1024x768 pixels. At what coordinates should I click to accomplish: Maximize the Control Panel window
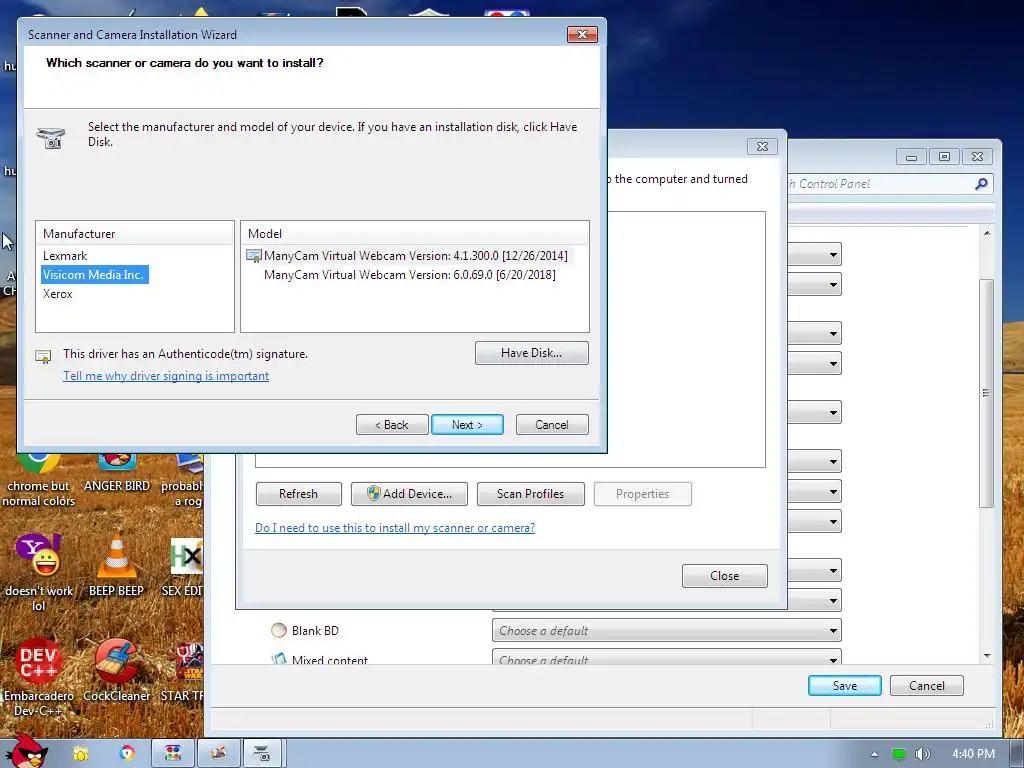point(944,157)
